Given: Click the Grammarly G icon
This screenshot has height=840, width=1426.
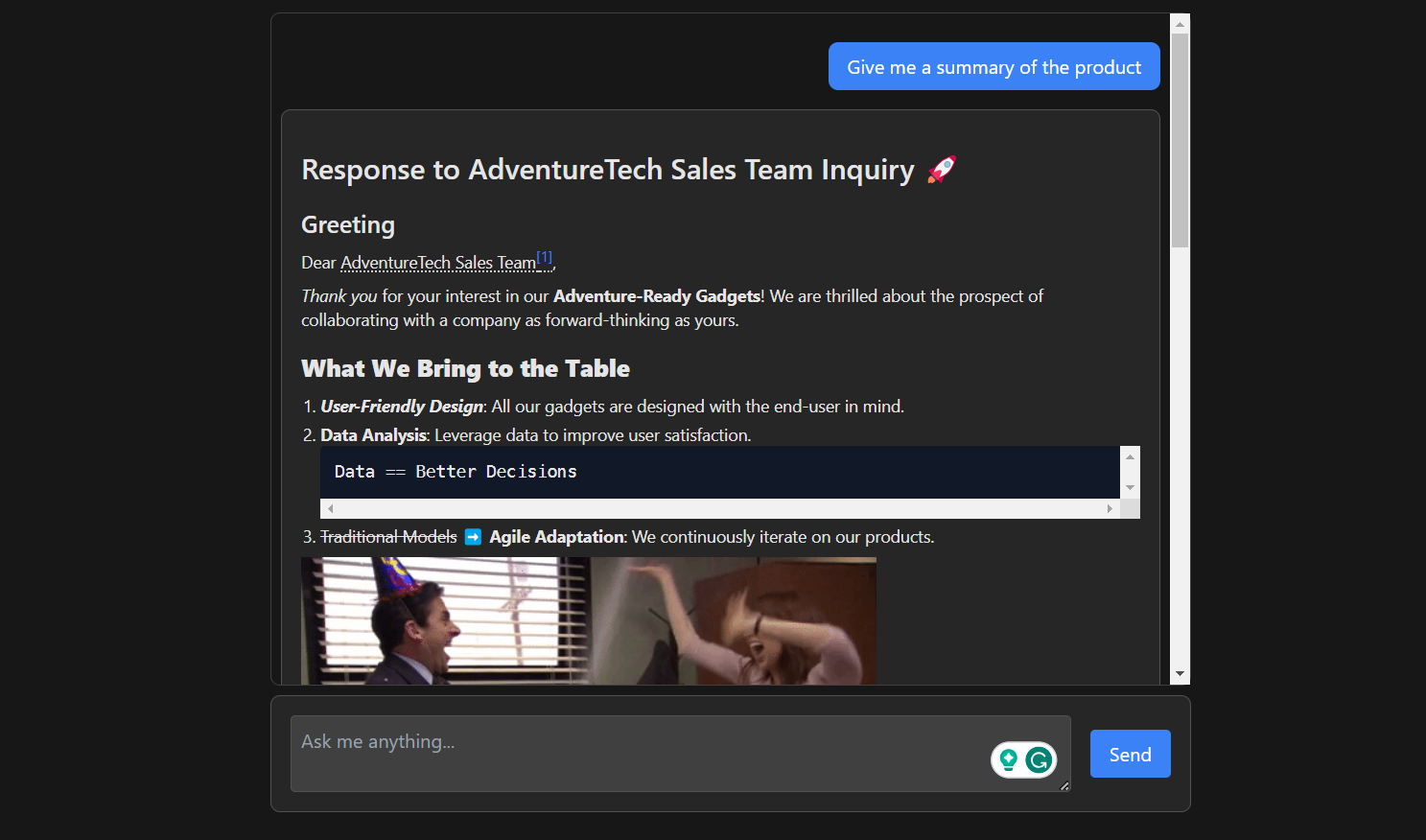Looking at the screenshot, I should pyautogui.click(x=1039, y=760).
